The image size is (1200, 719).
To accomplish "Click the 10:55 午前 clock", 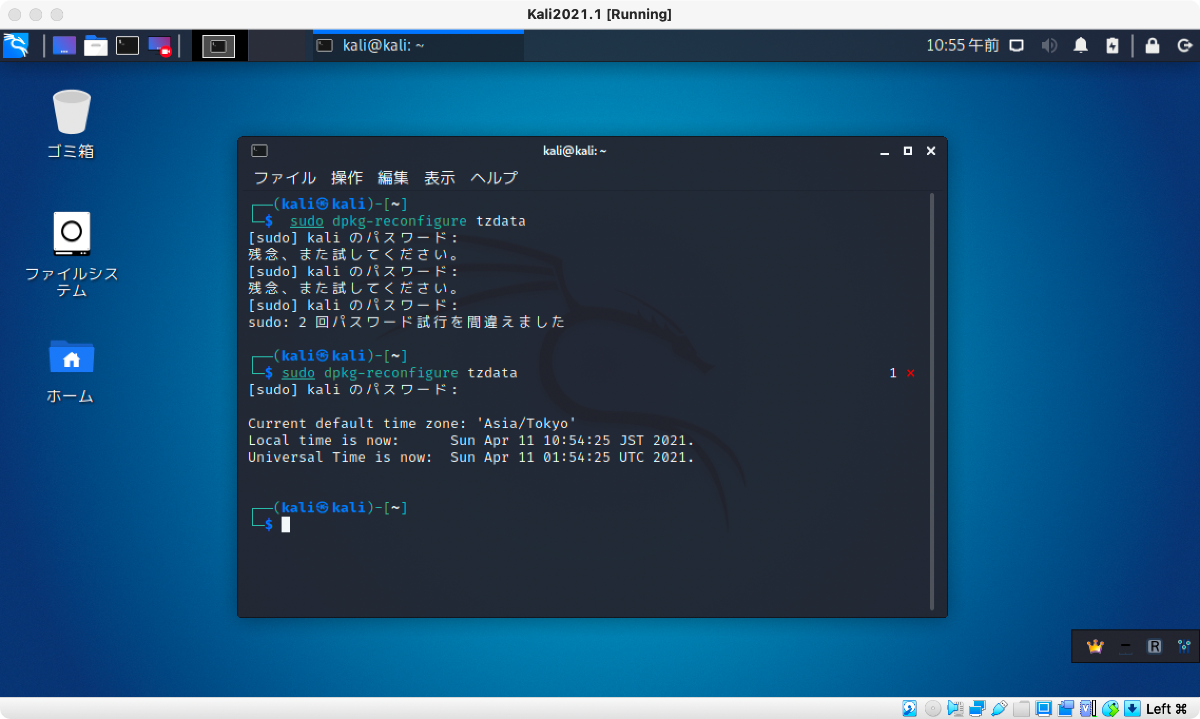I will [962, 45].
